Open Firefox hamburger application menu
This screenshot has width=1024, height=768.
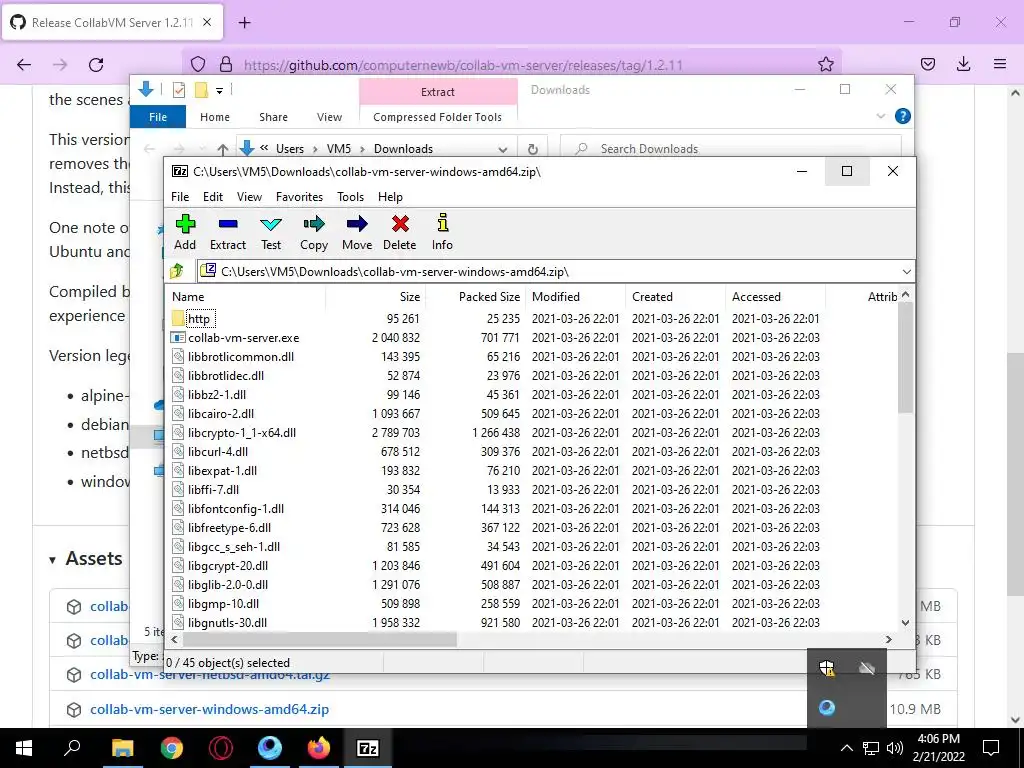[999, 64]
